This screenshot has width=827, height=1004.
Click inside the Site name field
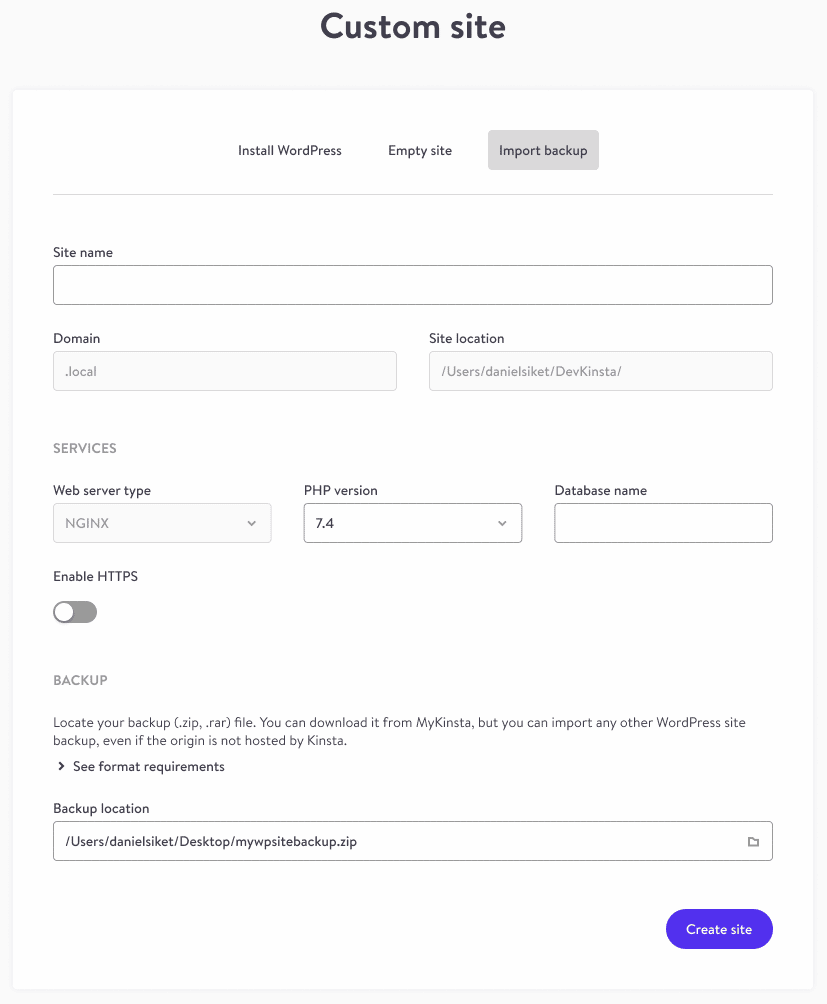point(412,284)
